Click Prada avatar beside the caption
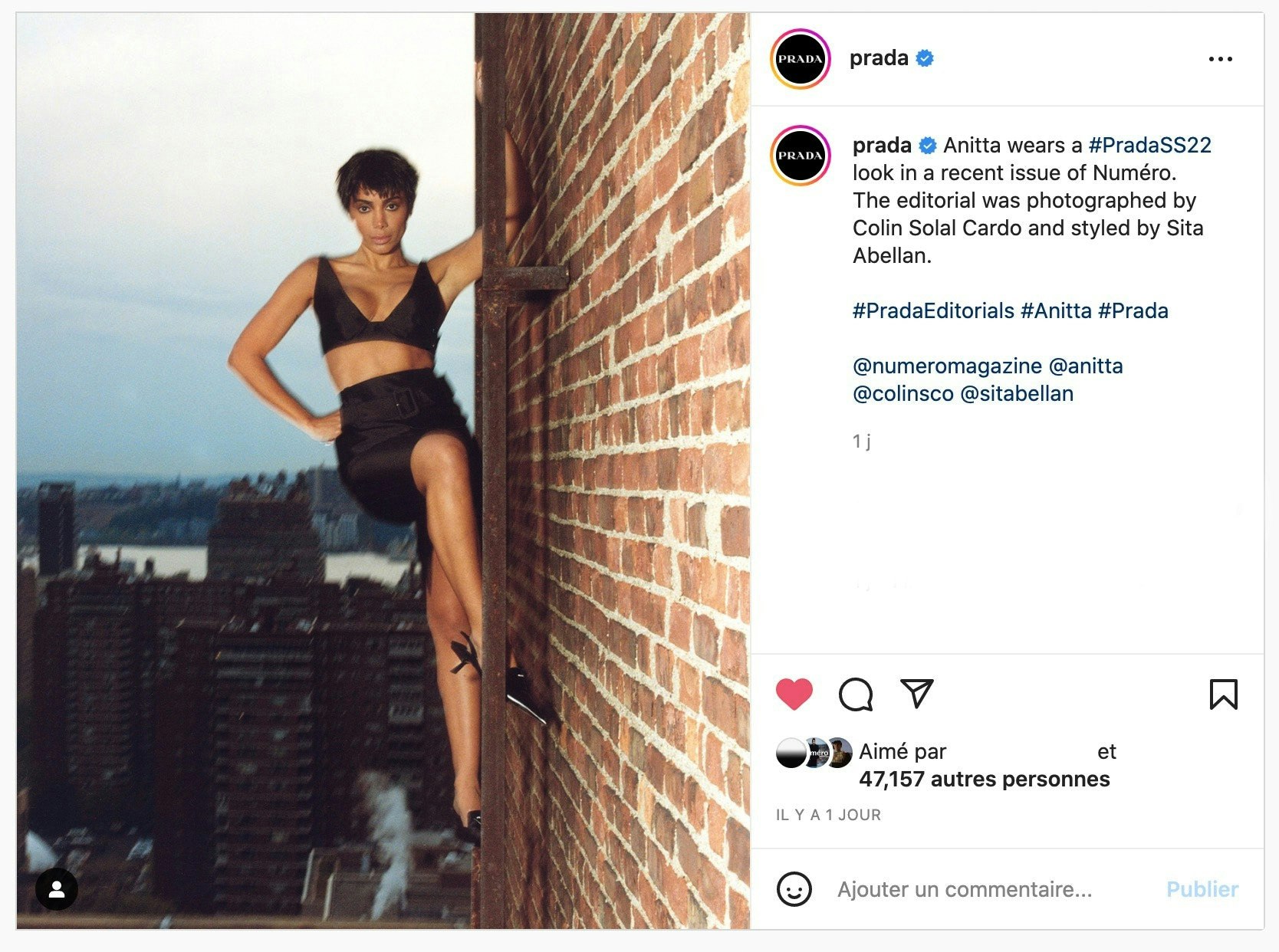The height and width of the screenshot is (952, 1279). [800, 156]
